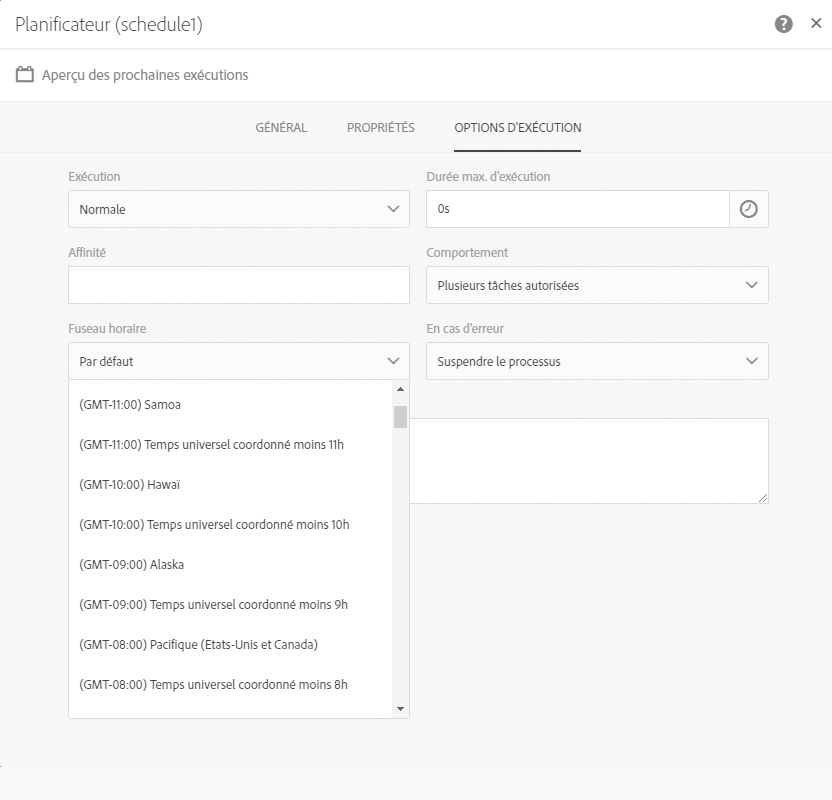The height and width of the screenshot is (800, 832).
Task: Click the timezone list scroll up arrow
Action: [x=401, y=389]
